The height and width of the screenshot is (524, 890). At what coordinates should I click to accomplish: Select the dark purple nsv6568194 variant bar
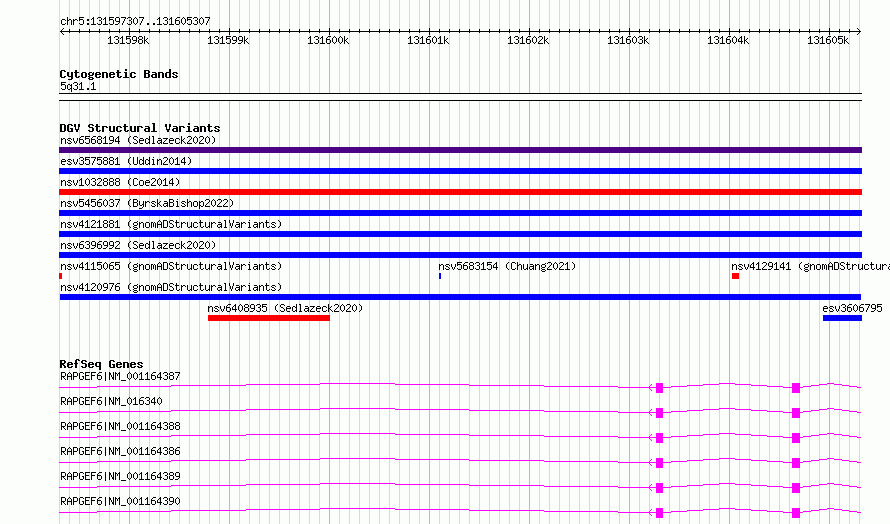coord(460,150)
